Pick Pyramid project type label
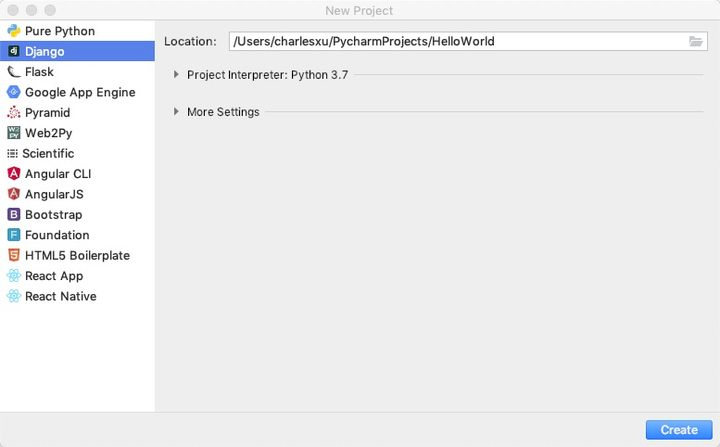 (x=48, y=113)
